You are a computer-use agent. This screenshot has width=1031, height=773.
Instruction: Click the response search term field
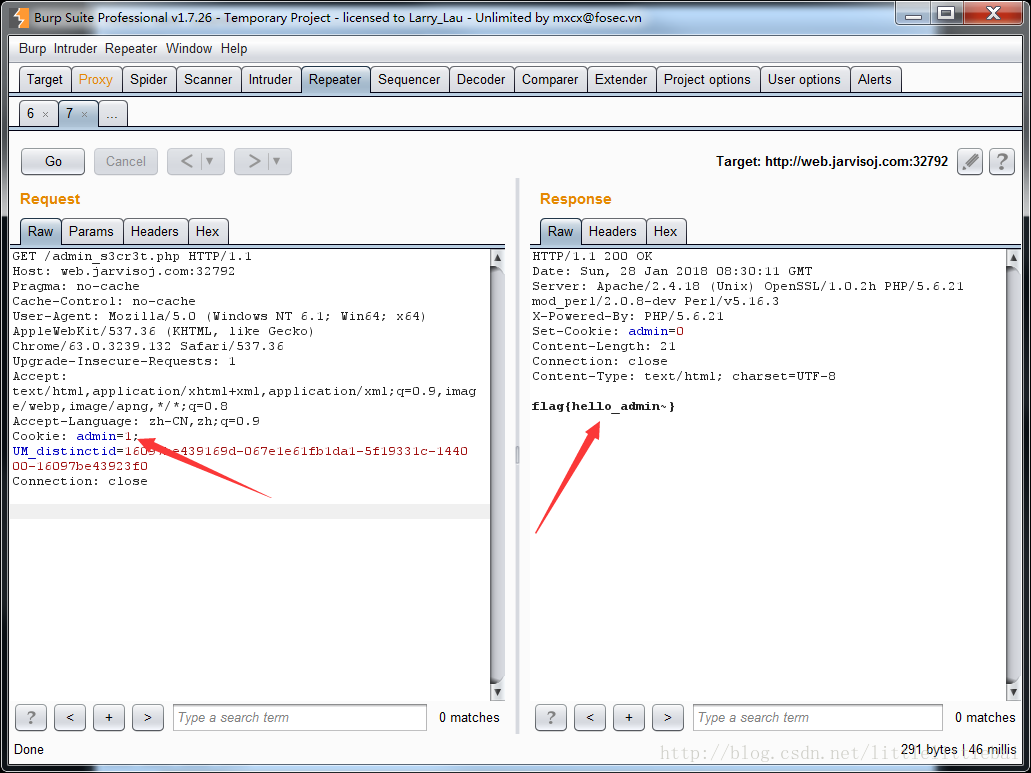click(x=818, y=717)
